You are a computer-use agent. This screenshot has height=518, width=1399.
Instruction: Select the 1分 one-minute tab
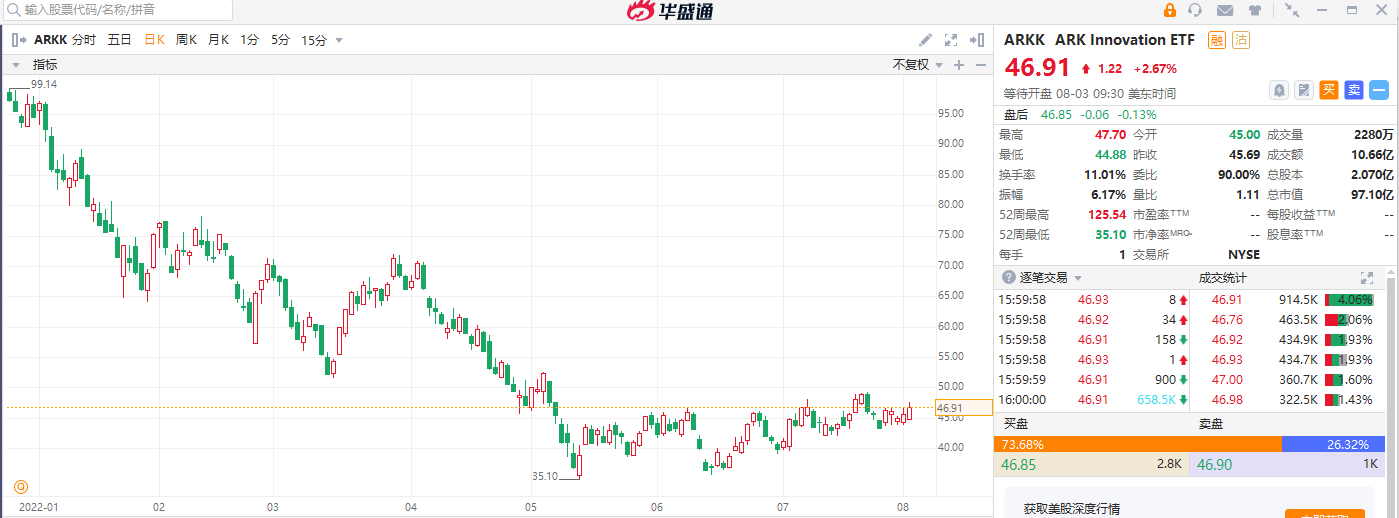point(250,40)
